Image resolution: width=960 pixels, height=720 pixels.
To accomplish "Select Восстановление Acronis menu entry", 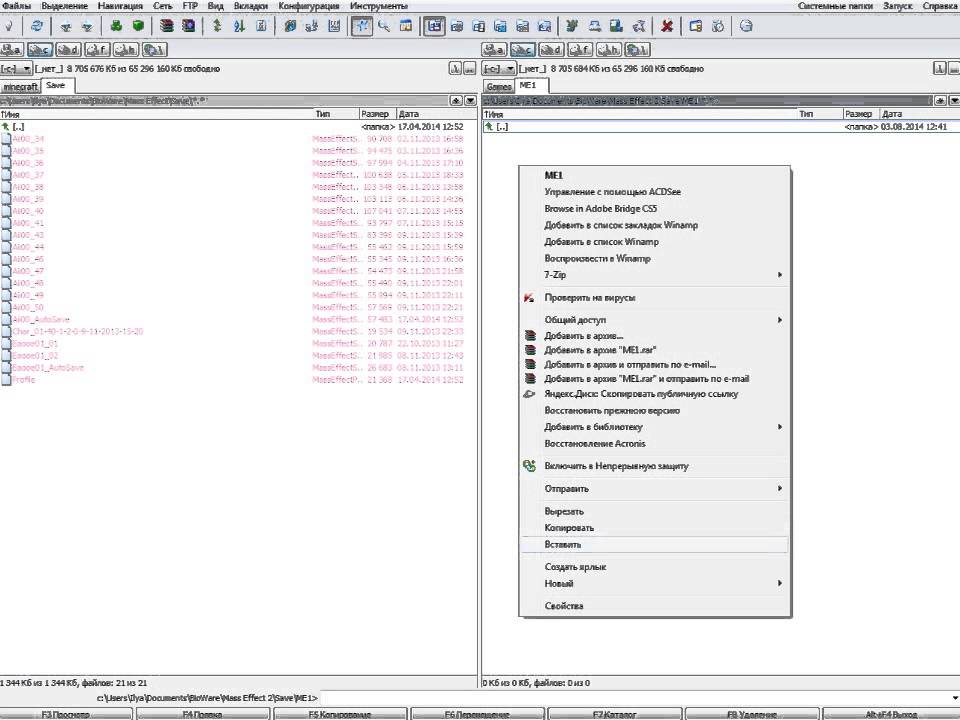I will pos(655,443).
